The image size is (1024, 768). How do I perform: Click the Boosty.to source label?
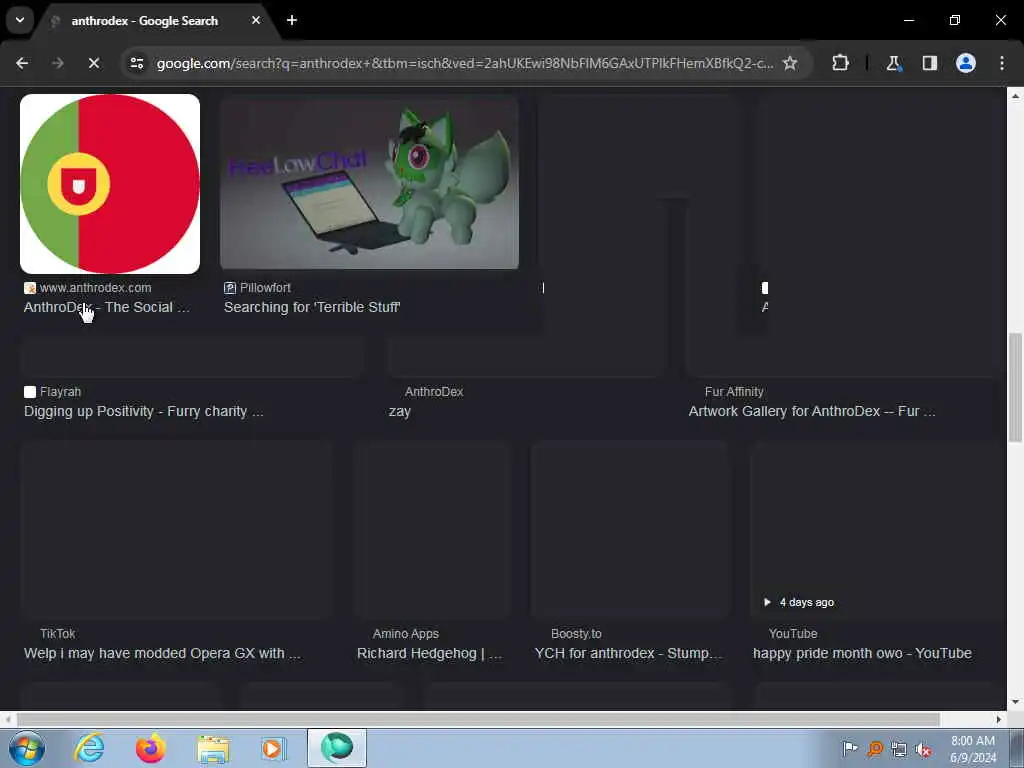[576, 633]
